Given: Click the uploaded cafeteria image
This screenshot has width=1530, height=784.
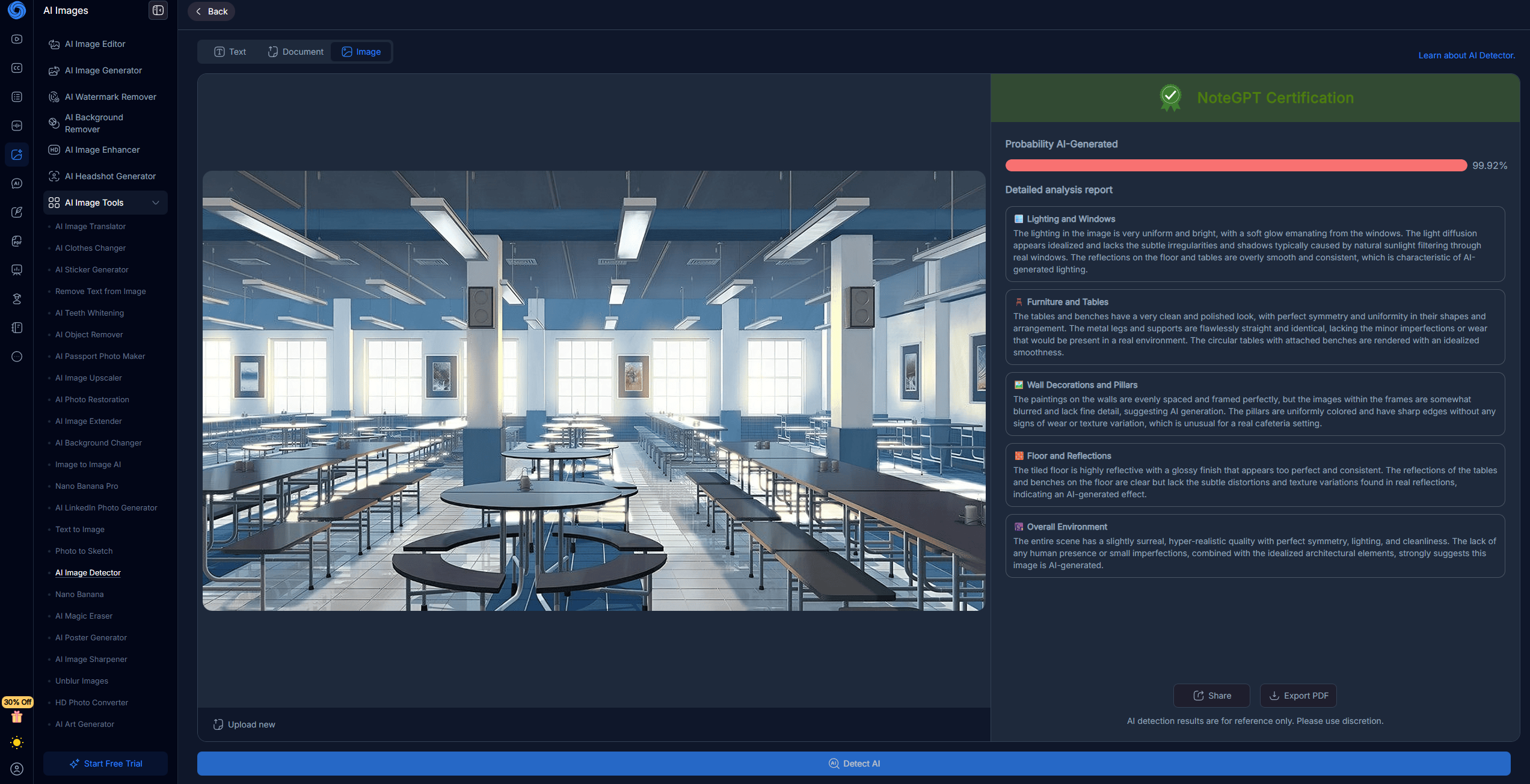Looking at the screenshot, I should click(594, 391).
